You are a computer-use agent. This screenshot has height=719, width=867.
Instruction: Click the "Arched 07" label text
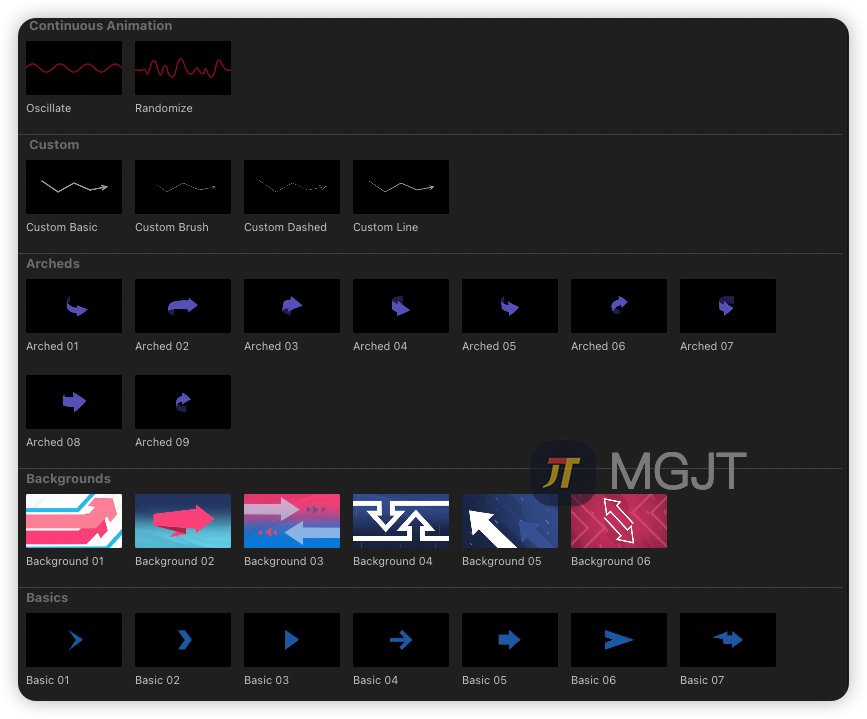(x=707, y=346)
